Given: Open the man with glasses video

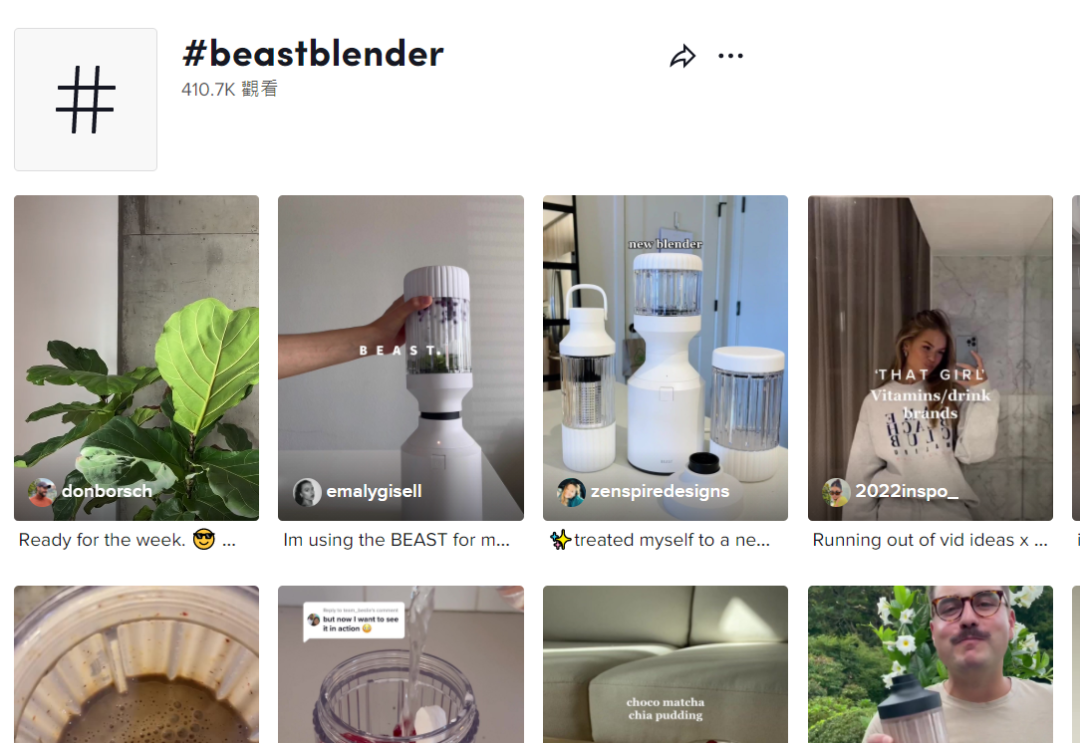Looking at the screenshot, I should click(930, 664).
